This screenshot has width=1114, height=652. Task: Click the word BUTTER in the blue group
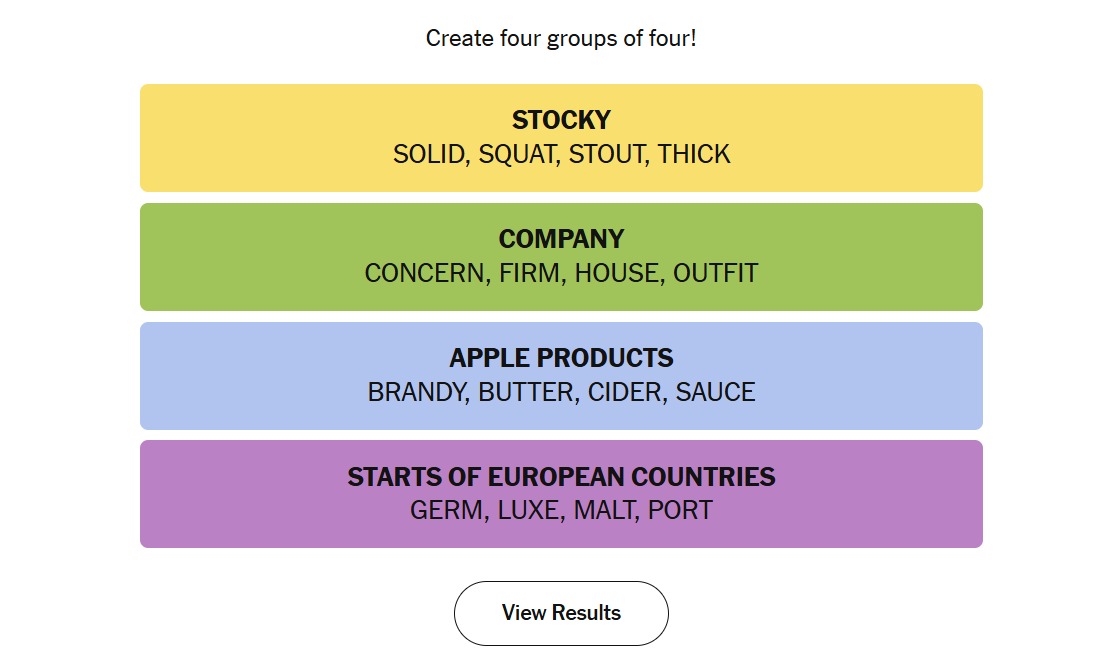pyautogui.click(x=525, y=392)
